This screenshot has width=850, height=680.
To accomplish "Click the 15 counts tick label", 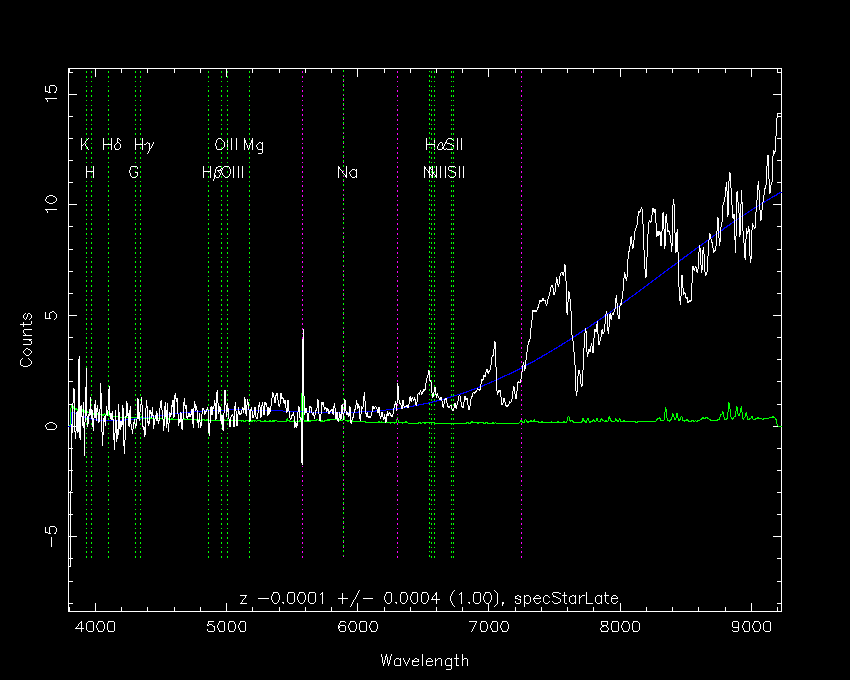I will point(50,94).
